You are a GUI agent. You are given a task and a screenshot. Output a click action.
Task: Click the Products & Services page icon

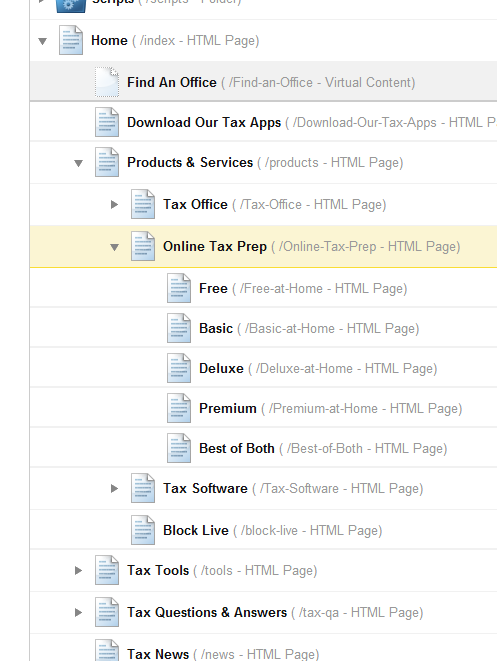(x=107, y=162)
